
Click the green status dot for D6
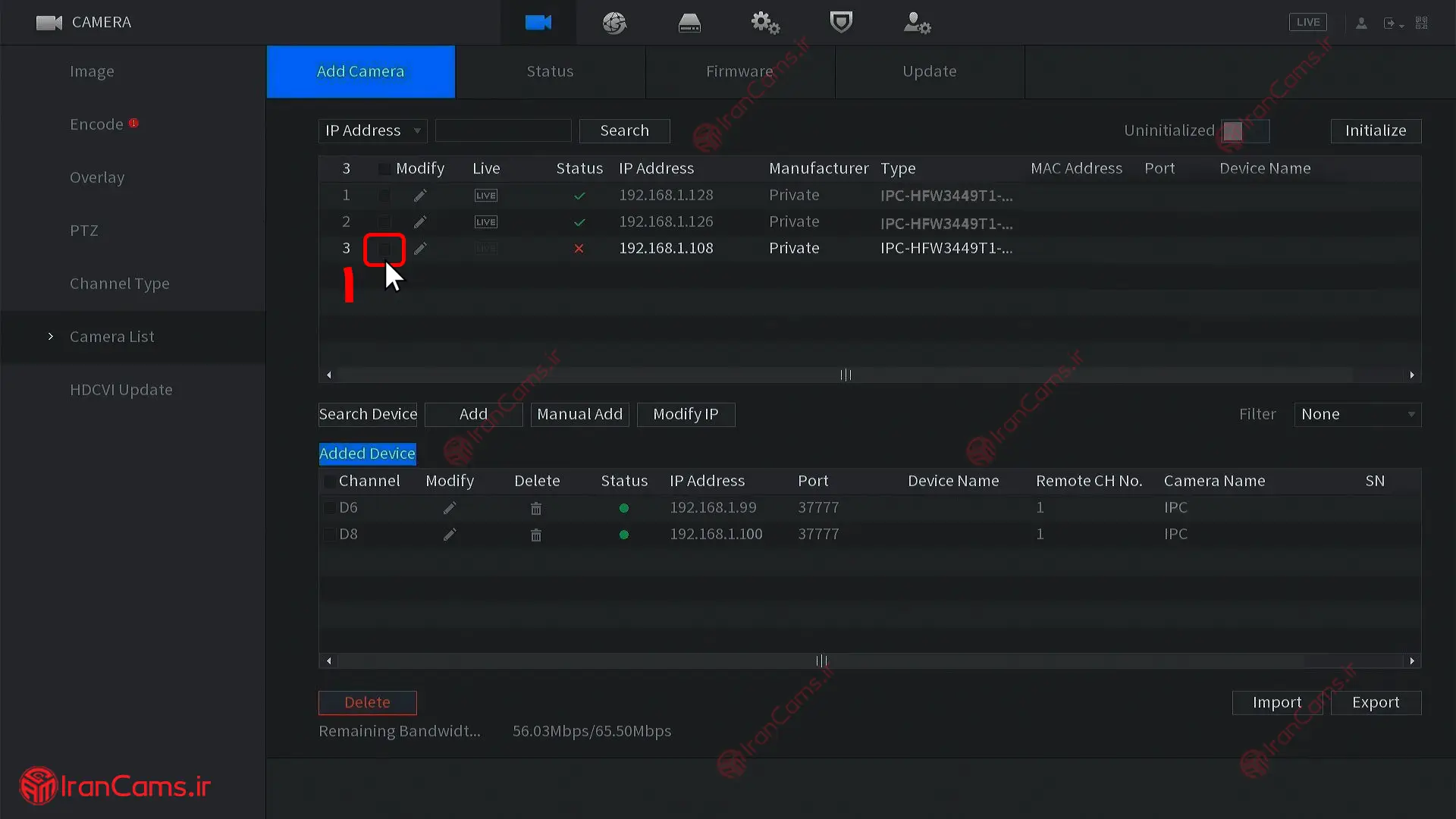pos(624,508)
